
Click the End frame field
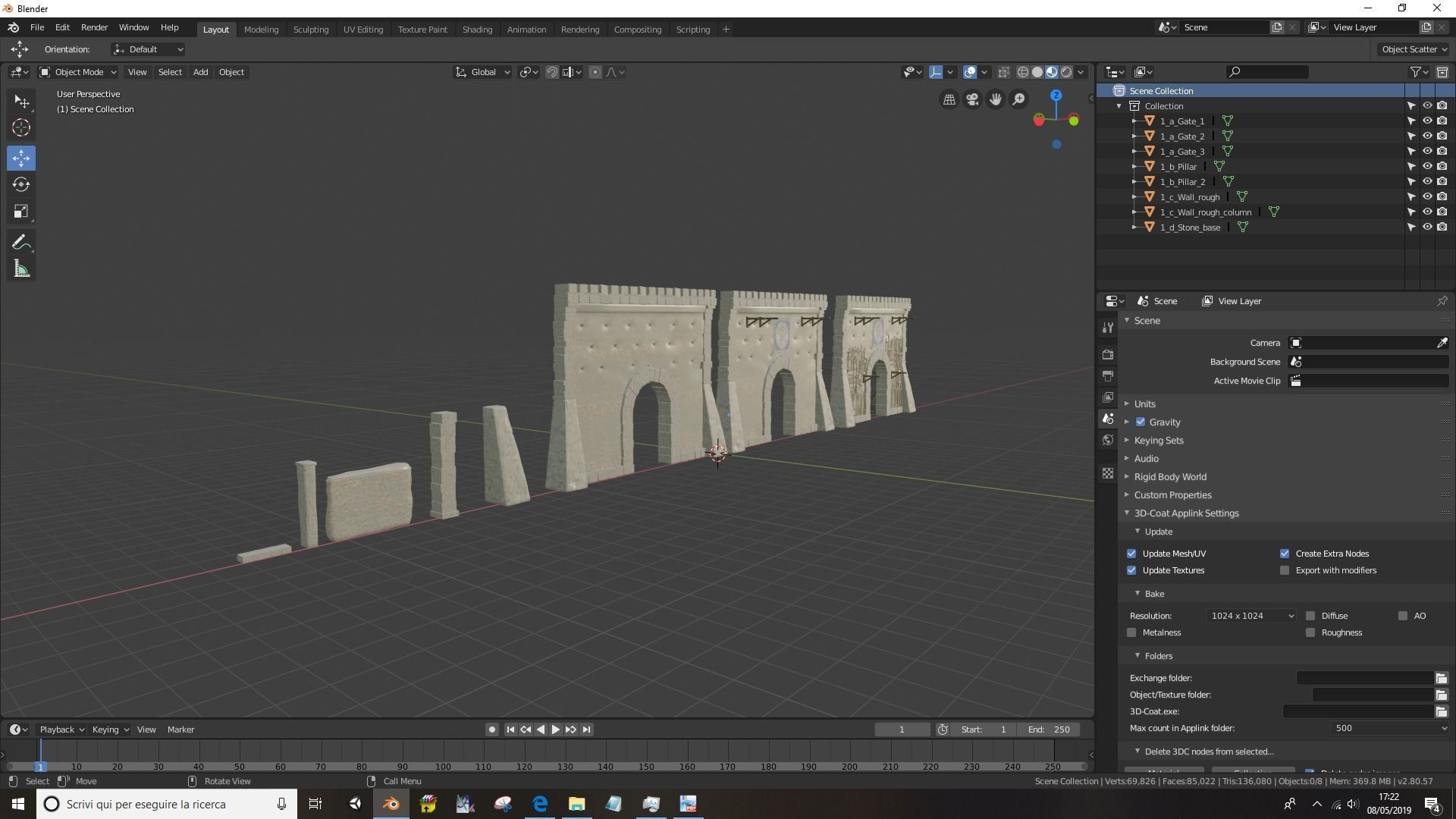pyautogui.click(x=1050, y=730)
